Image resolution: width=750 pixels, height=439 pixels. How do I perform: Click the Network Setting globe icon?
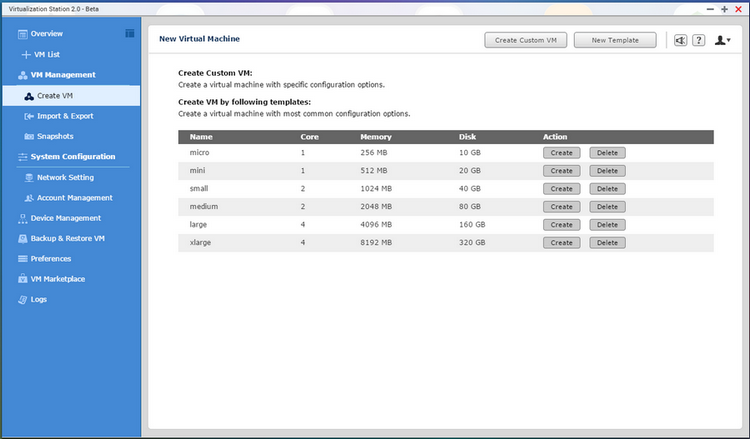(x=28, y=177)
